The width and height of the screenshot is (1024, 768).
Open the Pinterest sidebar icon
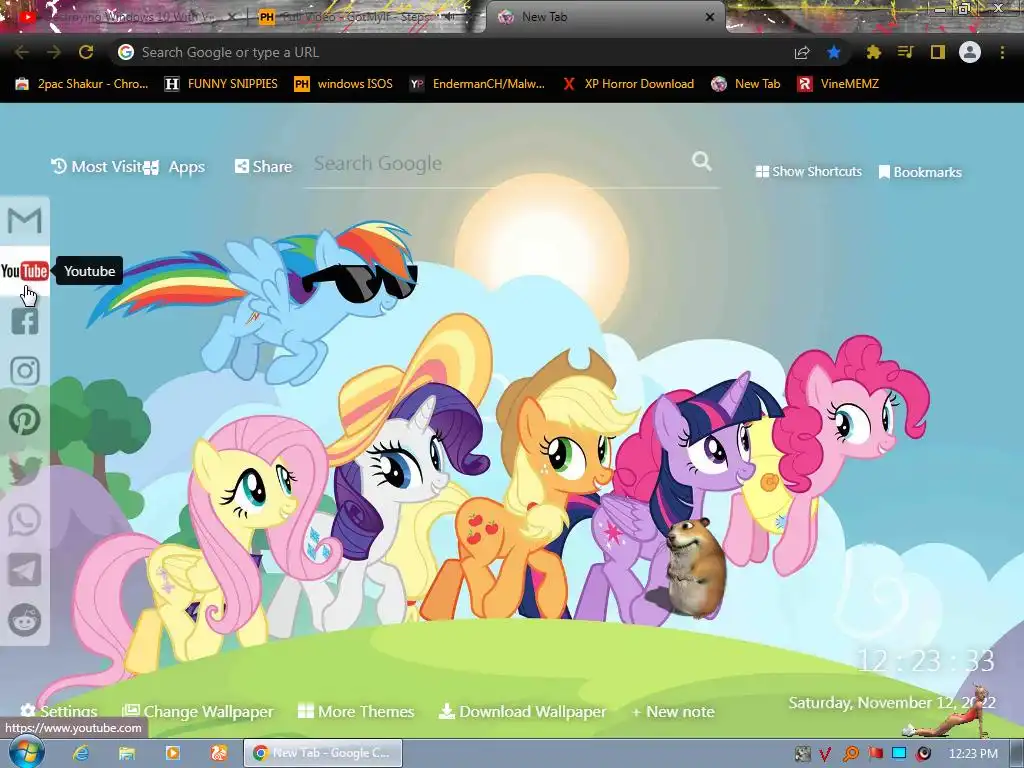tap(25, 420)
